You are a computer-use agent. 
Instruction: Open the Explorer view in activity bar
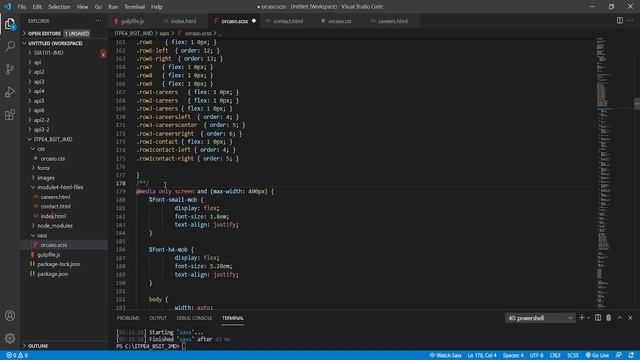coord(10,24)
